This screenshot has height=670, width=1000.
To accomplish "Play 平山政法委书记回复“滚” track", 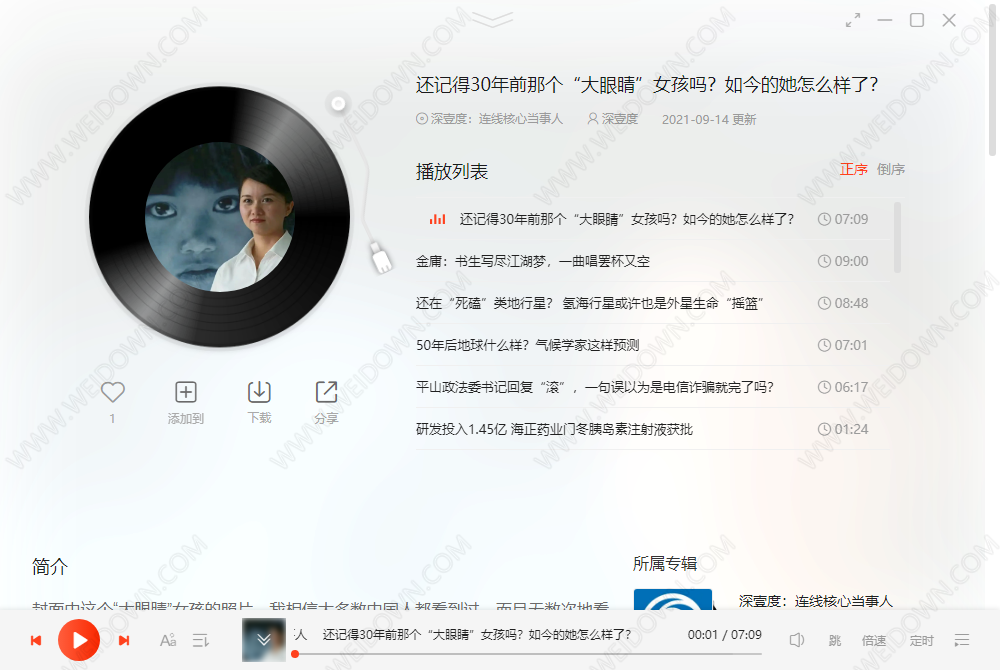I will [x=652, y=387].
